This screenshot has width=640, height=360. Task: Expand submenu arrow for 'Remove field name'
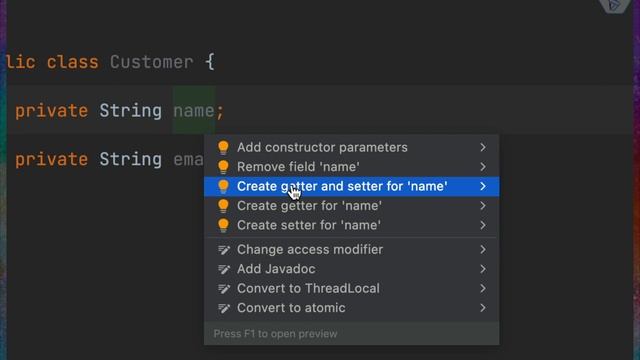coord(483,167)
